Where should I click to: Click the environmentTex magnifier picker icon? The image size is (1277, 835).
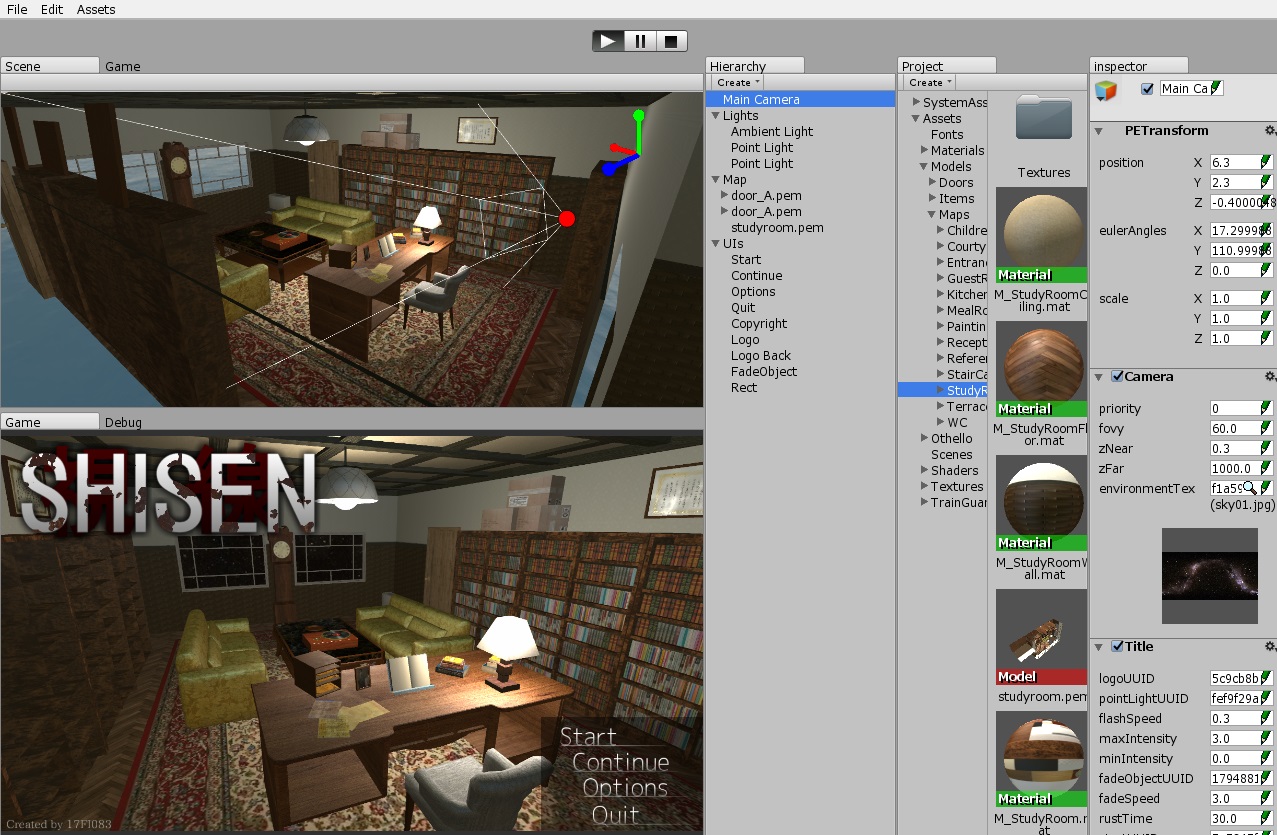[1249, 488]
